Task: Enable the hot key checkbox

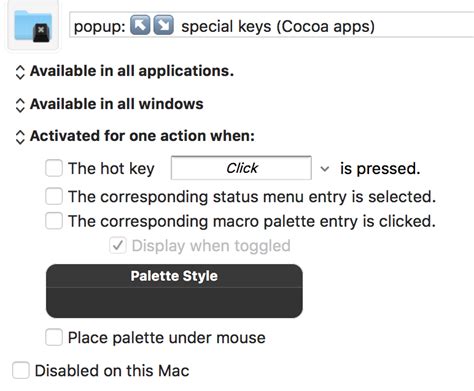Action: click(54, 168)
